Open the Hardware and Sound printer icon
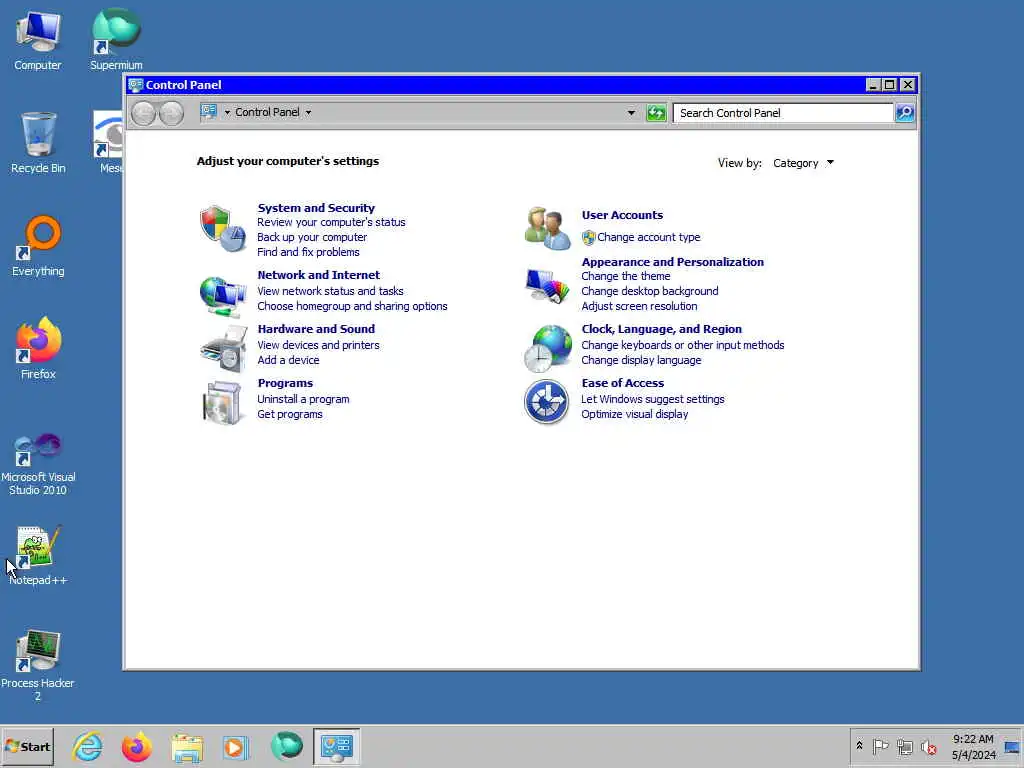The image size is (1024, 768). pyautogui.click(x=224, y=349)
